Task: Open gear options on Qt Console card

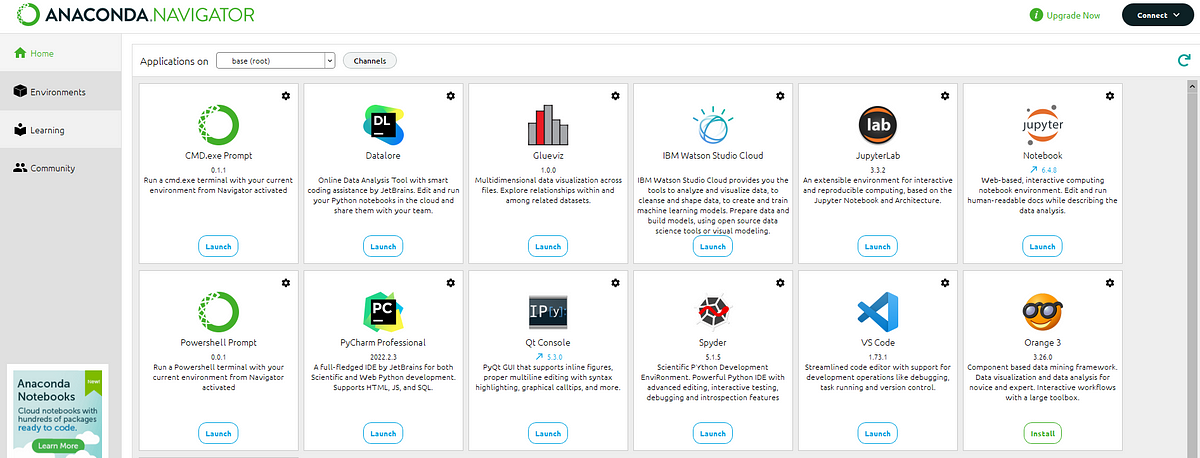Action: point(615,283)
